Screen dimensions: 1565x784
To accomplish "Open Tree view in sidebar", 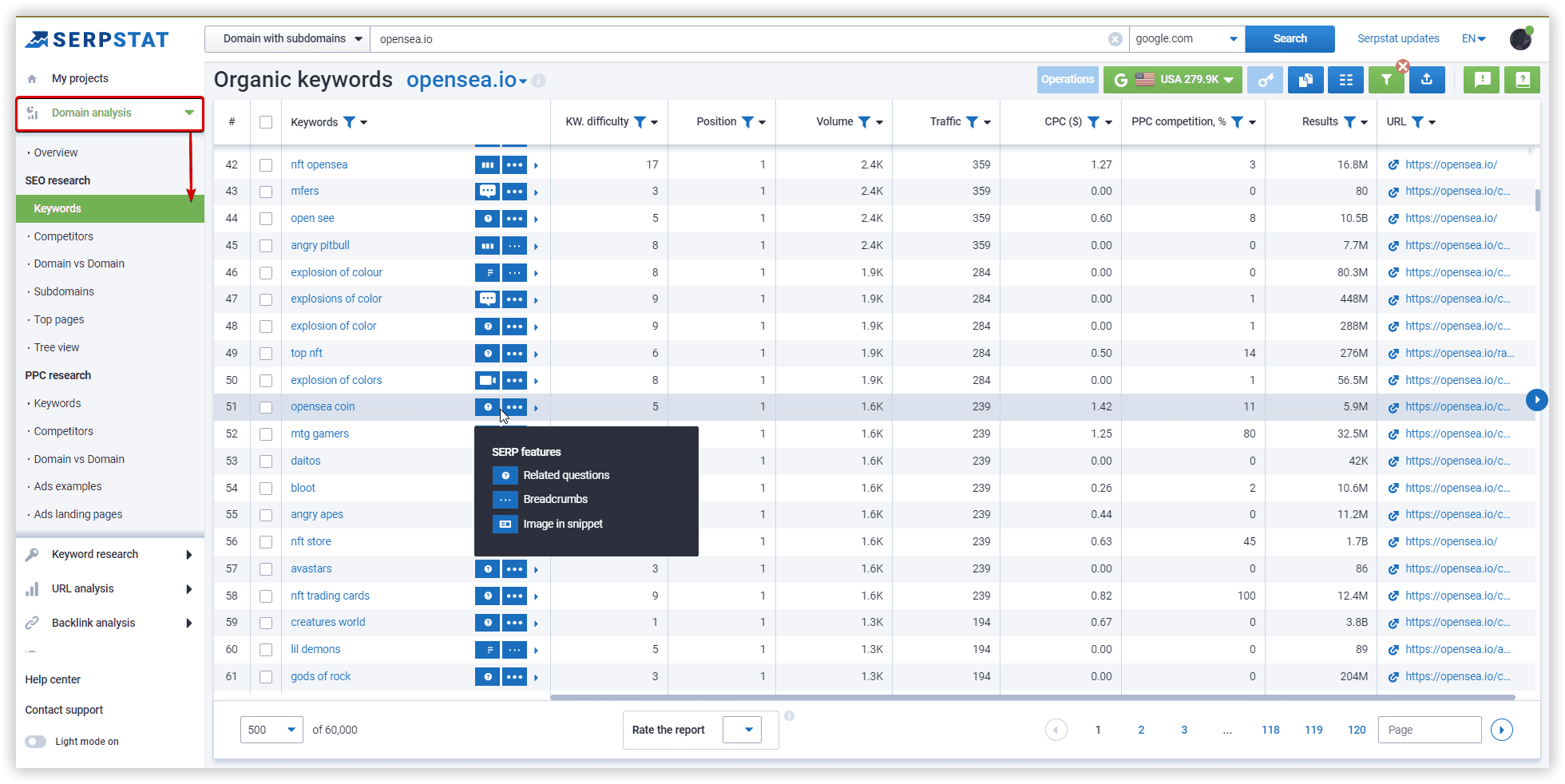I will (57, 347).
